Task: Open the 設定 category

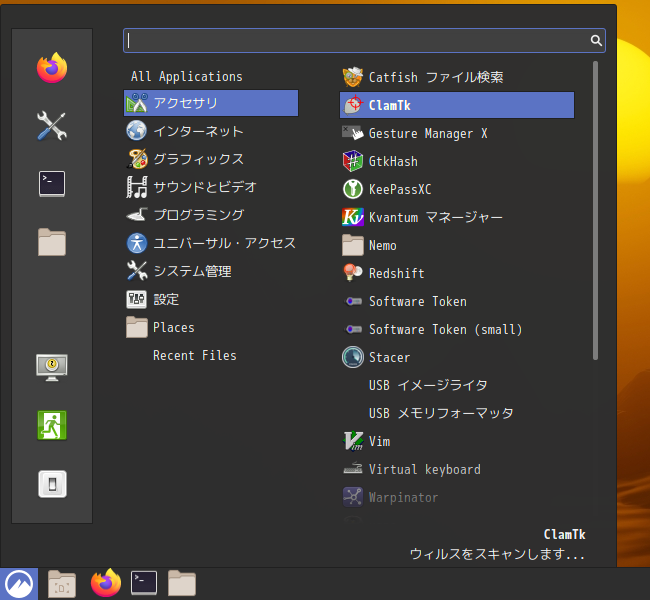Action: (211, 299)
